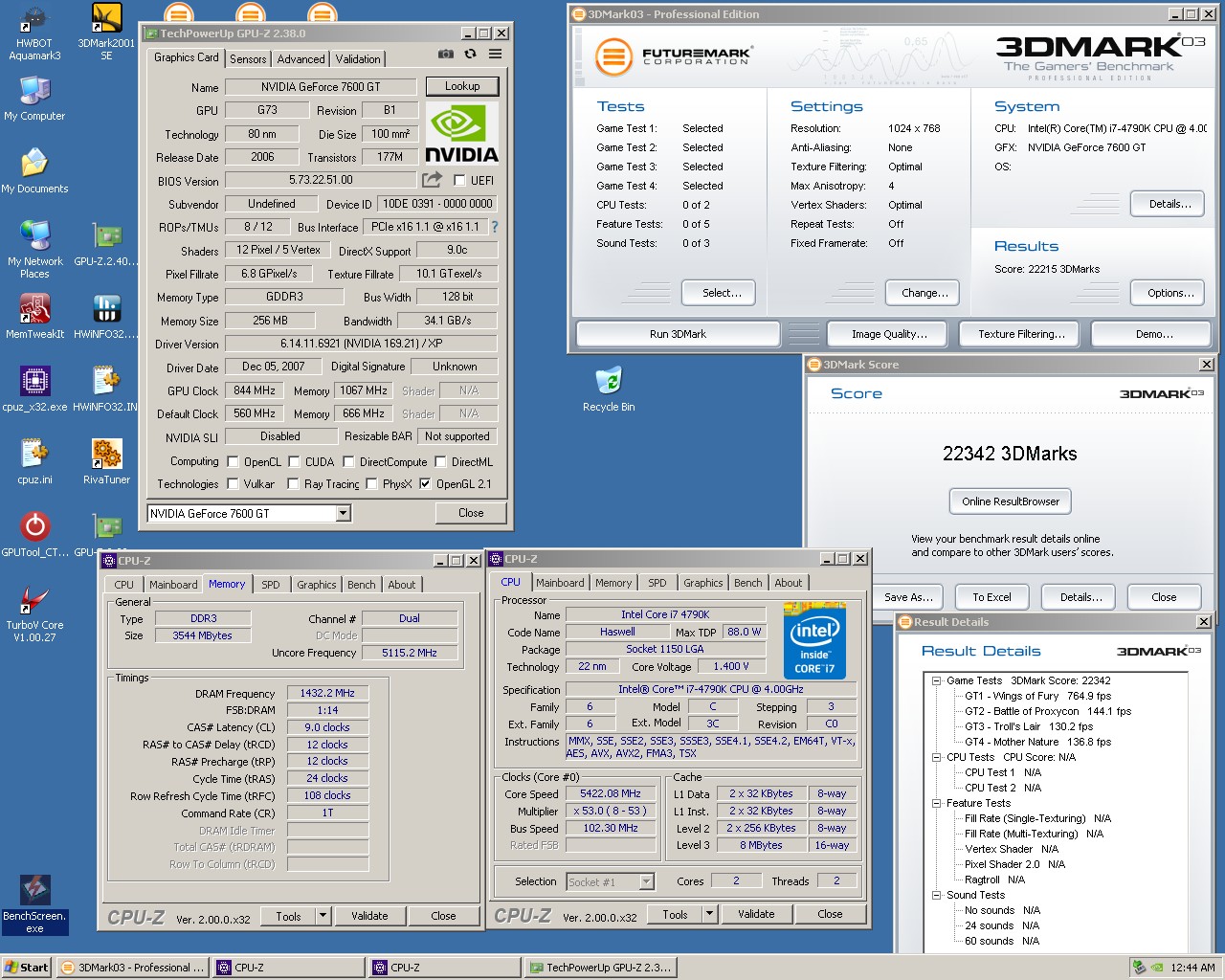
Task: Collapse the CPU Tests tree node
Action: [x=936, y=757]
